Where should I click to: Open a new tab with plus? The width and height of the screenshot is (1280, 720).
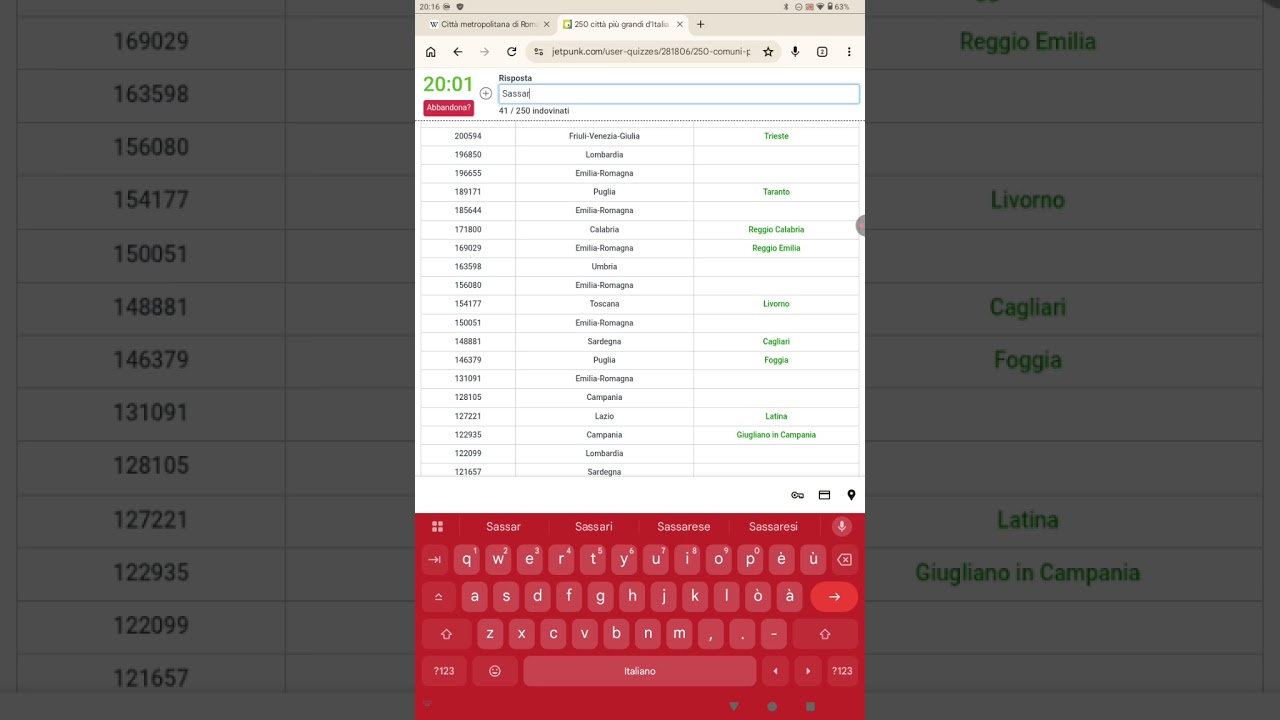(x=700, y=24)
